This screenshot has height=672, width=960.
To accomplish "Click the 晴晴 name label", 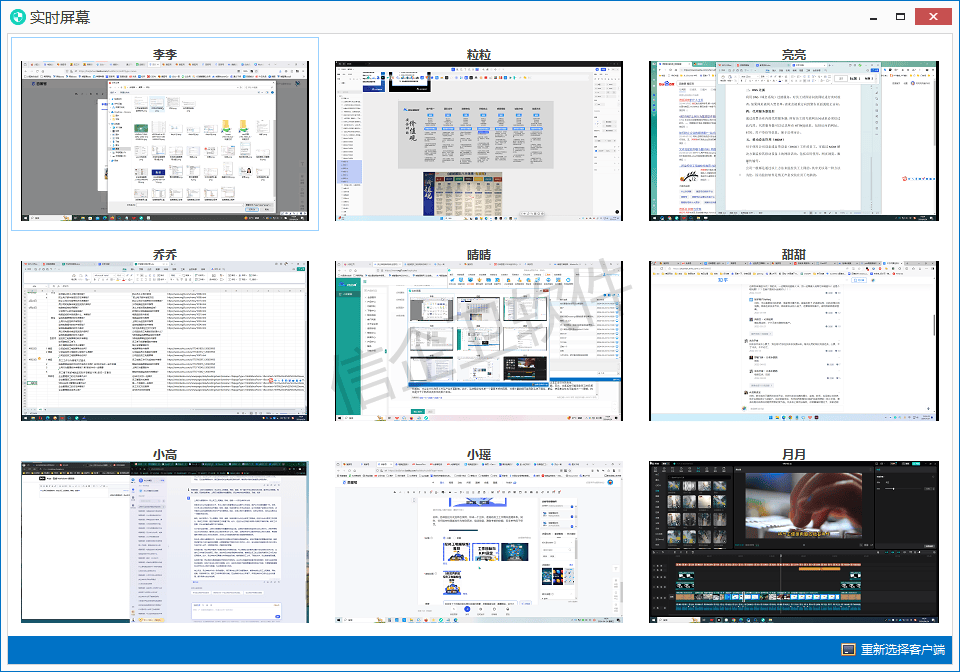I will (479, 254).
